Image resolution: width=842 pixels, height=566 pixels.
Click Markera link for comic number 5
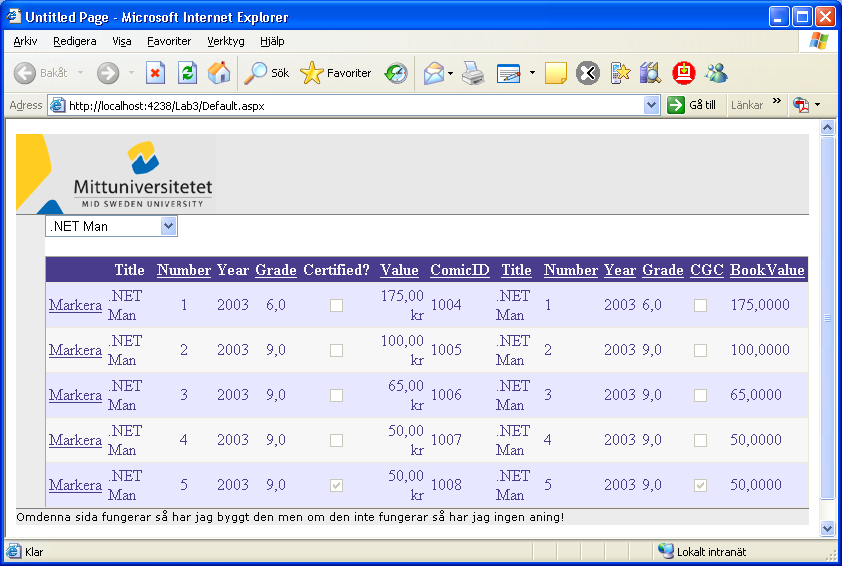point(75,485)
